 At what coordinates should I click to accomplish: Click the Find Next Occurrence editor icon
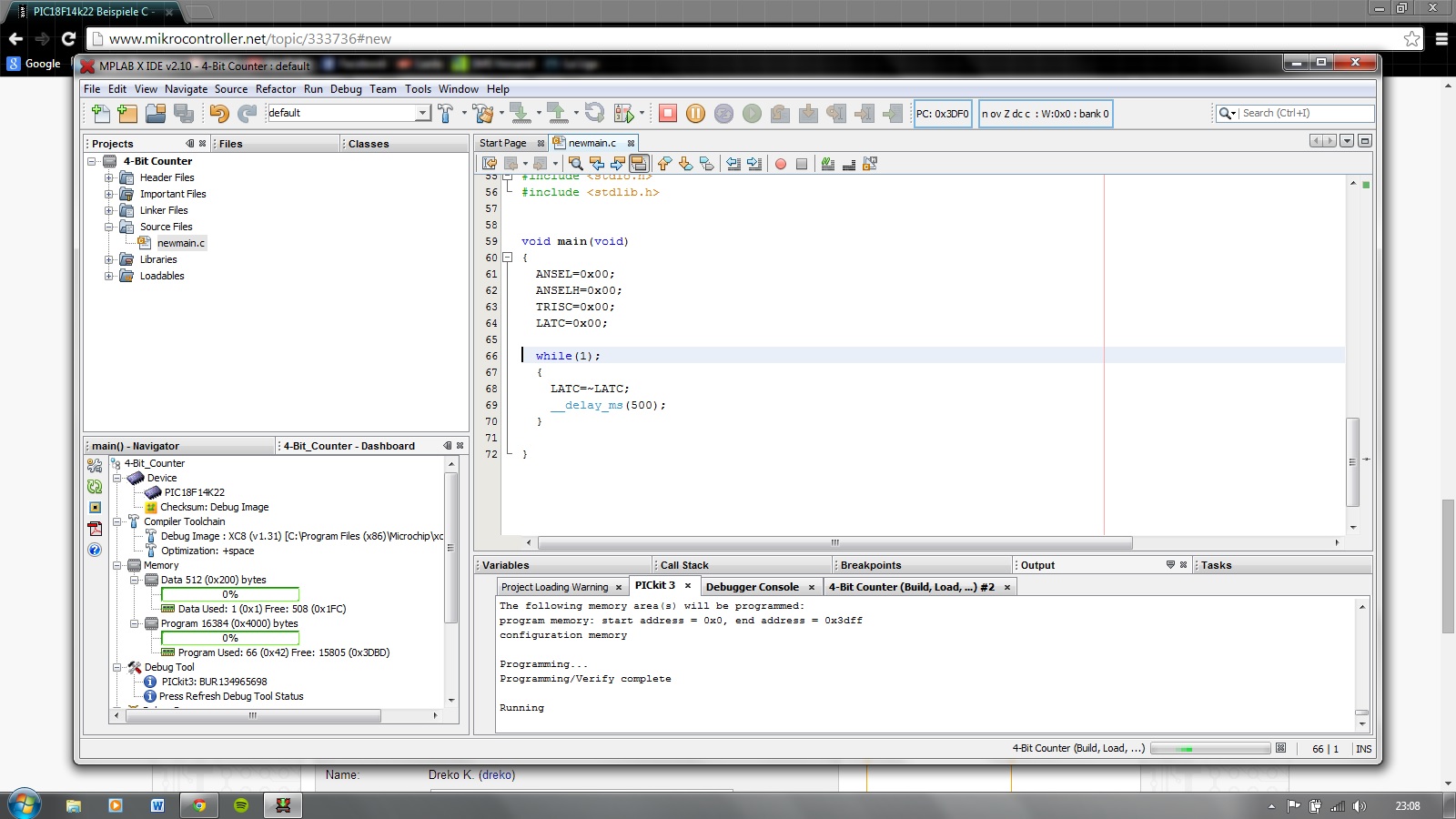[x=618, y=164]
